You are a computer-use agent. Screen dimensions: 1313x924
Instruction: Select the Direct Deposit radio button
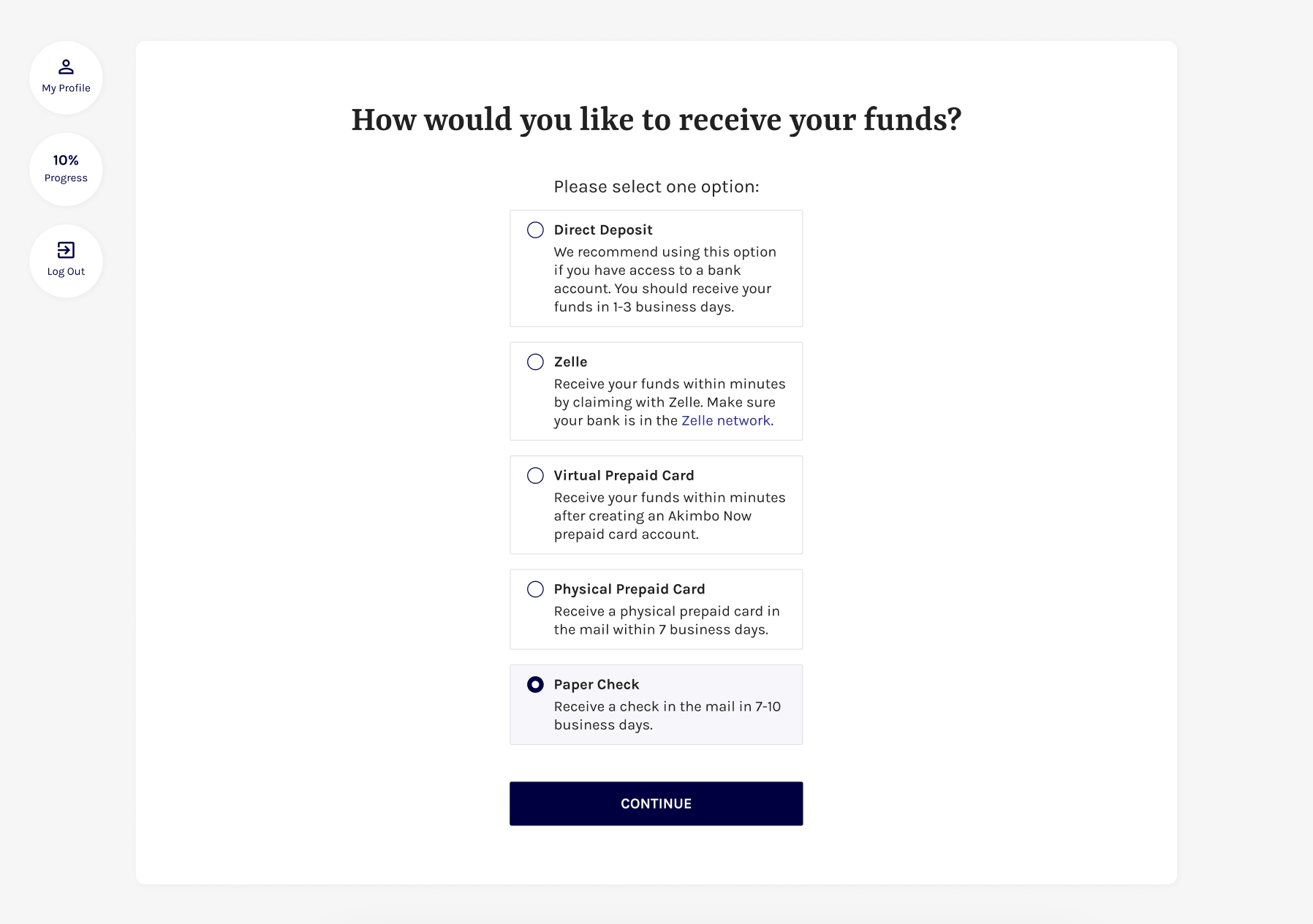point(535,230)
